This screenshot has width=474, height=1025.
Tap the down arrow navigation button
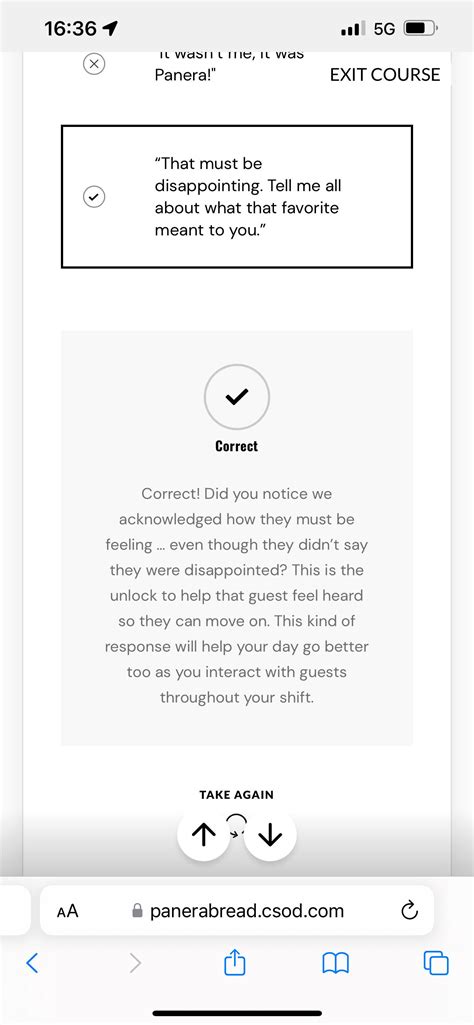270,835
